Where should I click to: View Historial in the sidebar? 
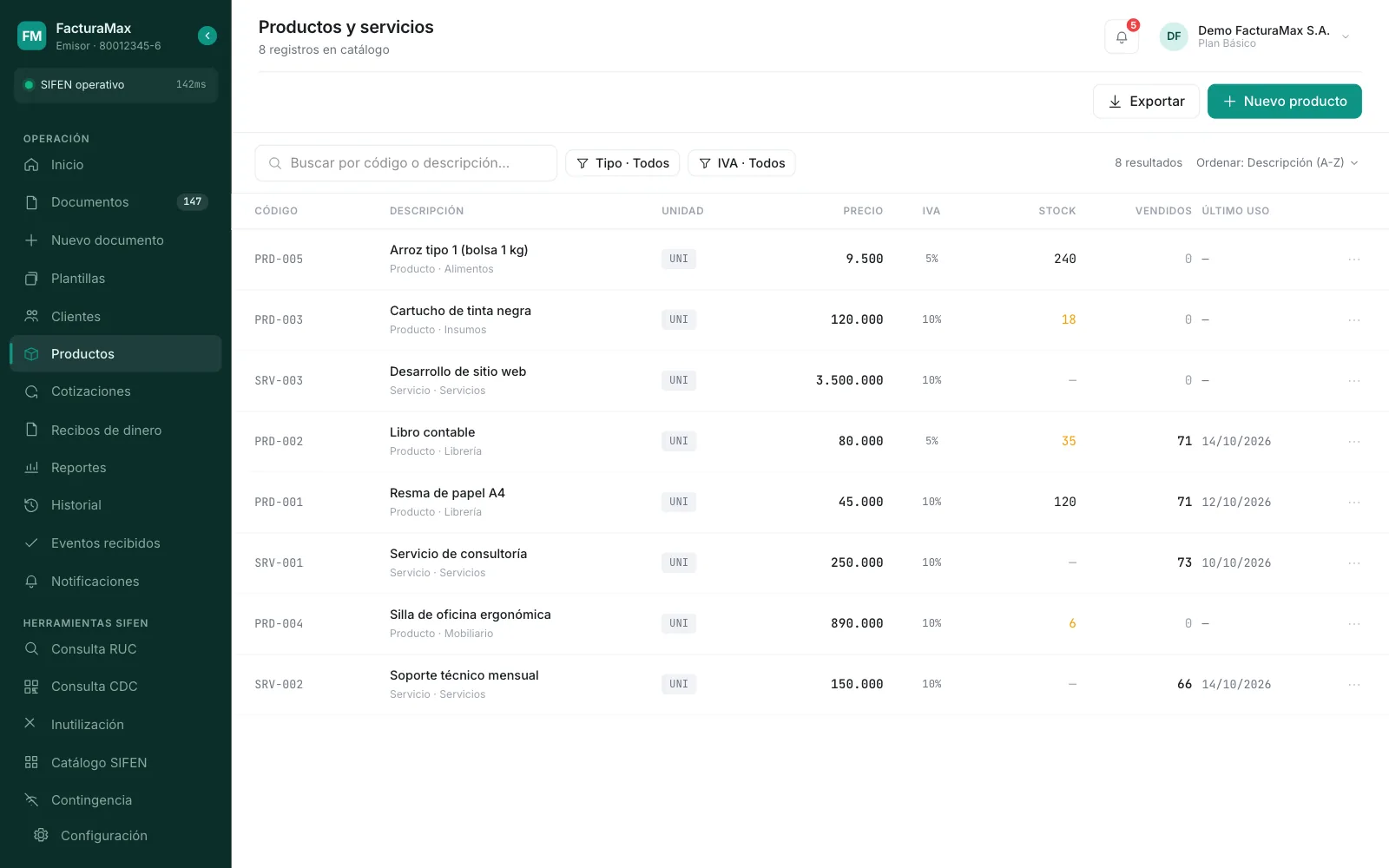115,505
